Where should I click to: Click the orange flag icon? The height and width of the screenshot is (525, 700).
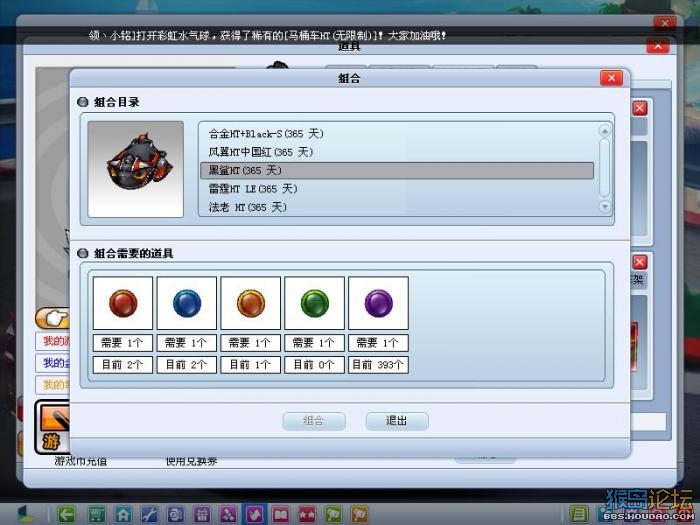click(359, 514)
